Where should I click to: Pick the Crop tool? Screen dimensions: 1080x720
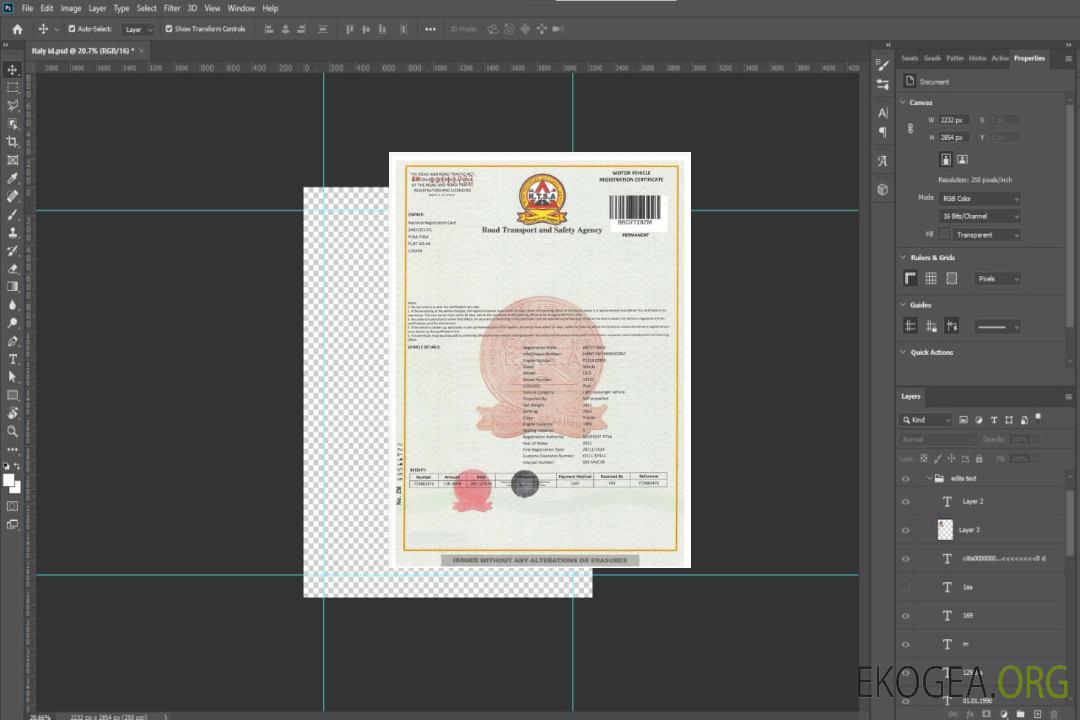point(13,142)
